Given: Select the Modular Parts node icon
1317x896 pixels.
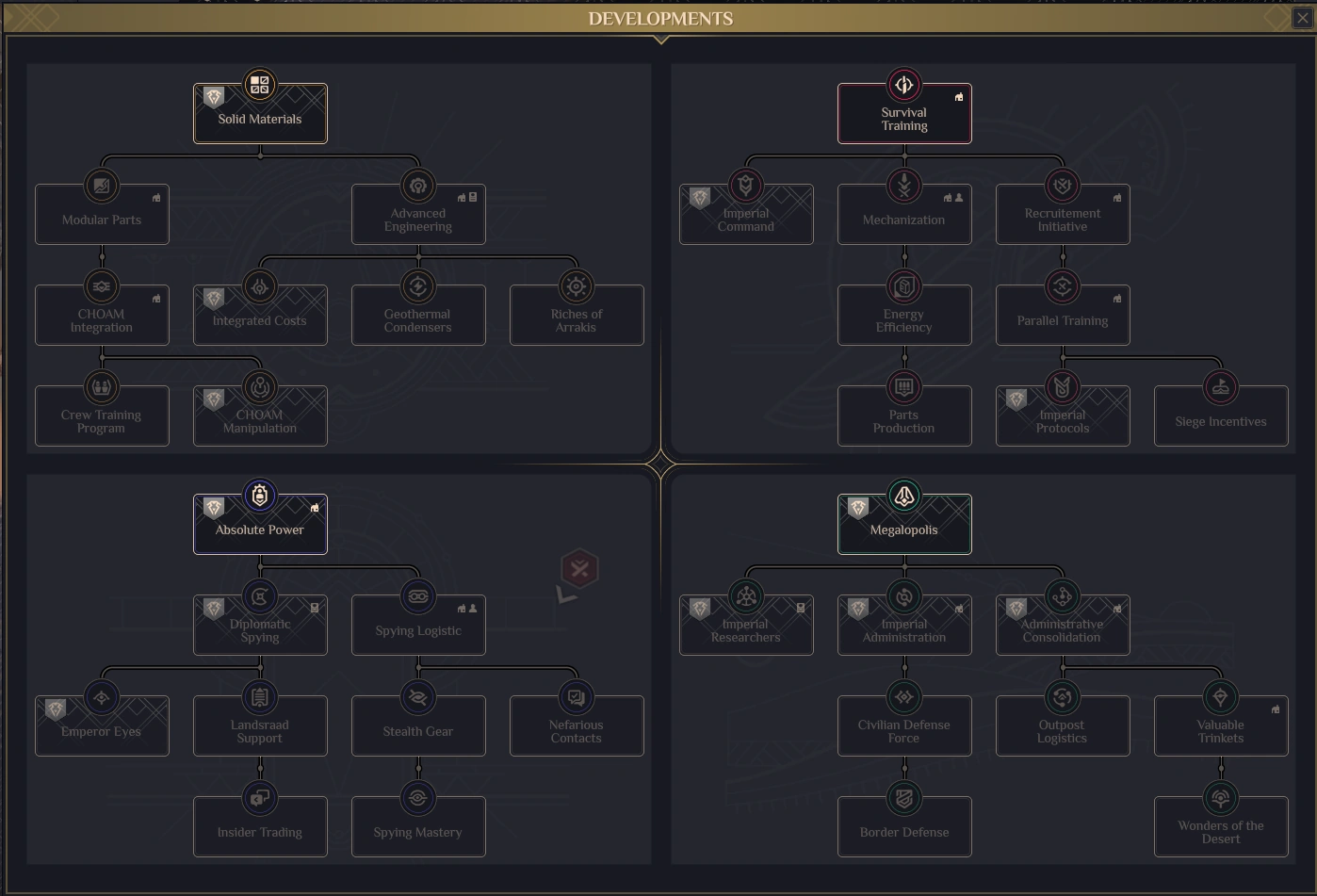Looking at the screenshot, I should (x=102, y=186).
